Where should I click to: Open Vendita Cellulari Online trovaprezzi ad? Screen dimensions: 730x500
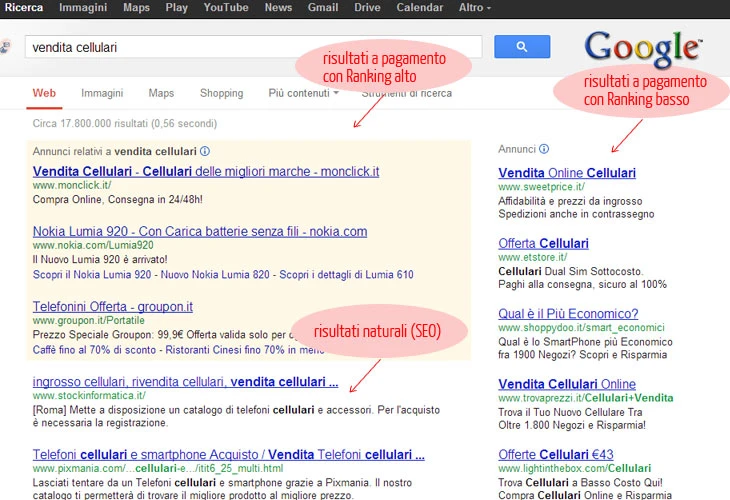pos(567,384)
